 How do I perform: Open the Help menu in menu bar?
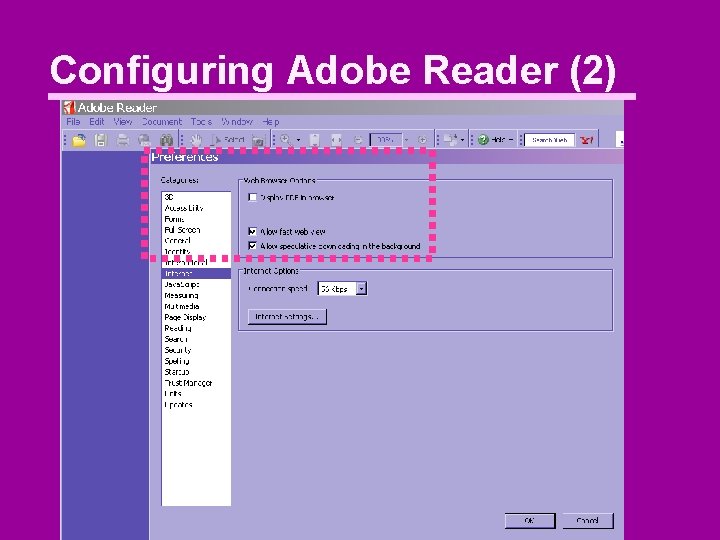(270, 122)
